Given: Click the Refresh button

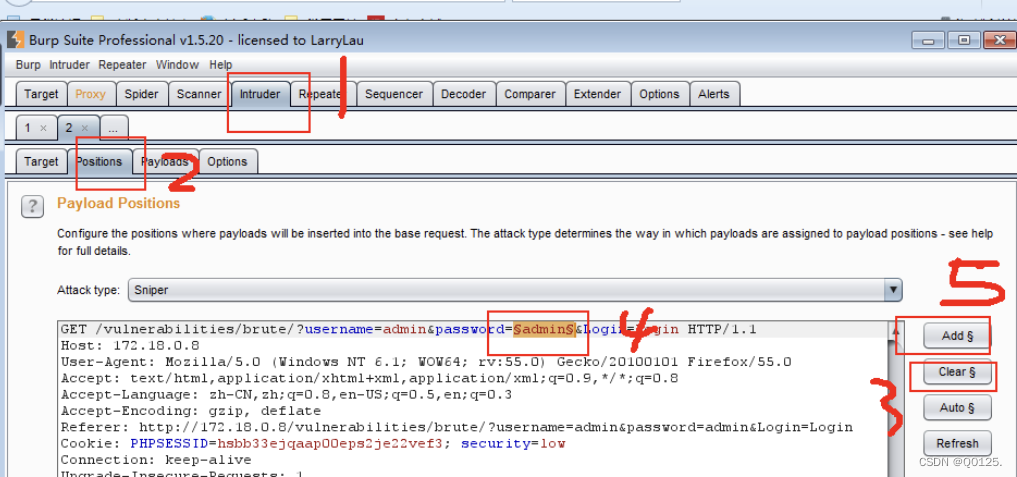Looking at the screenshot, I should tap(957, 443).
